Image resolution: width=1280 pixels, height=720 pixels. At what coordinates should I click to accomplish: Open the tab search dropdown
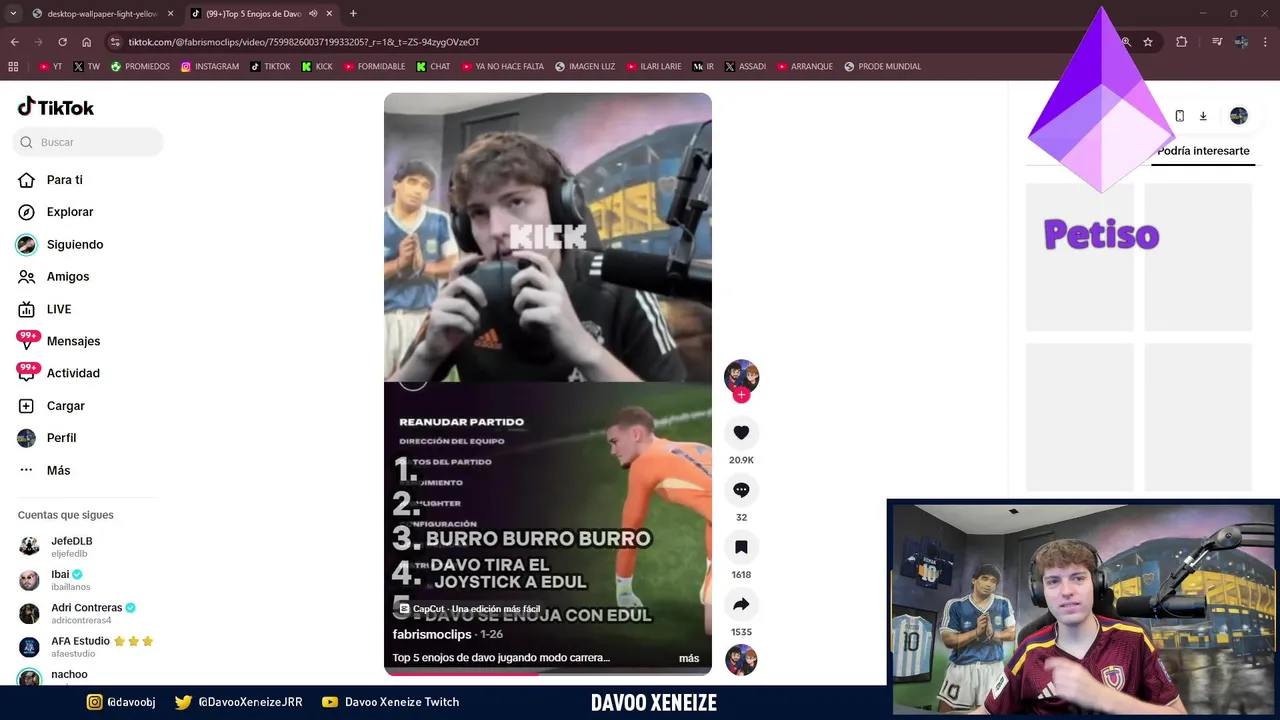coord(13,14)
